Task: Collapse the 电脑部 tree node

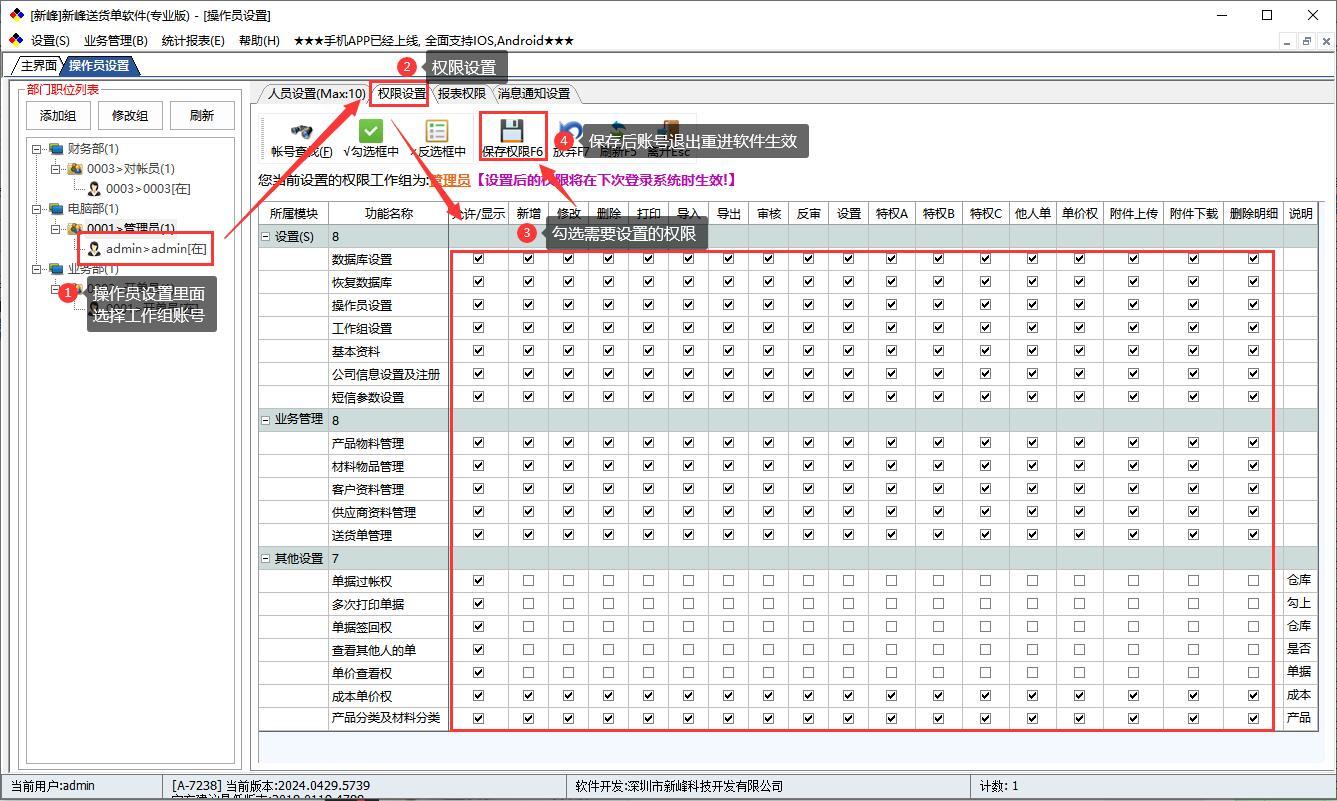Action: tap(37, 209)
